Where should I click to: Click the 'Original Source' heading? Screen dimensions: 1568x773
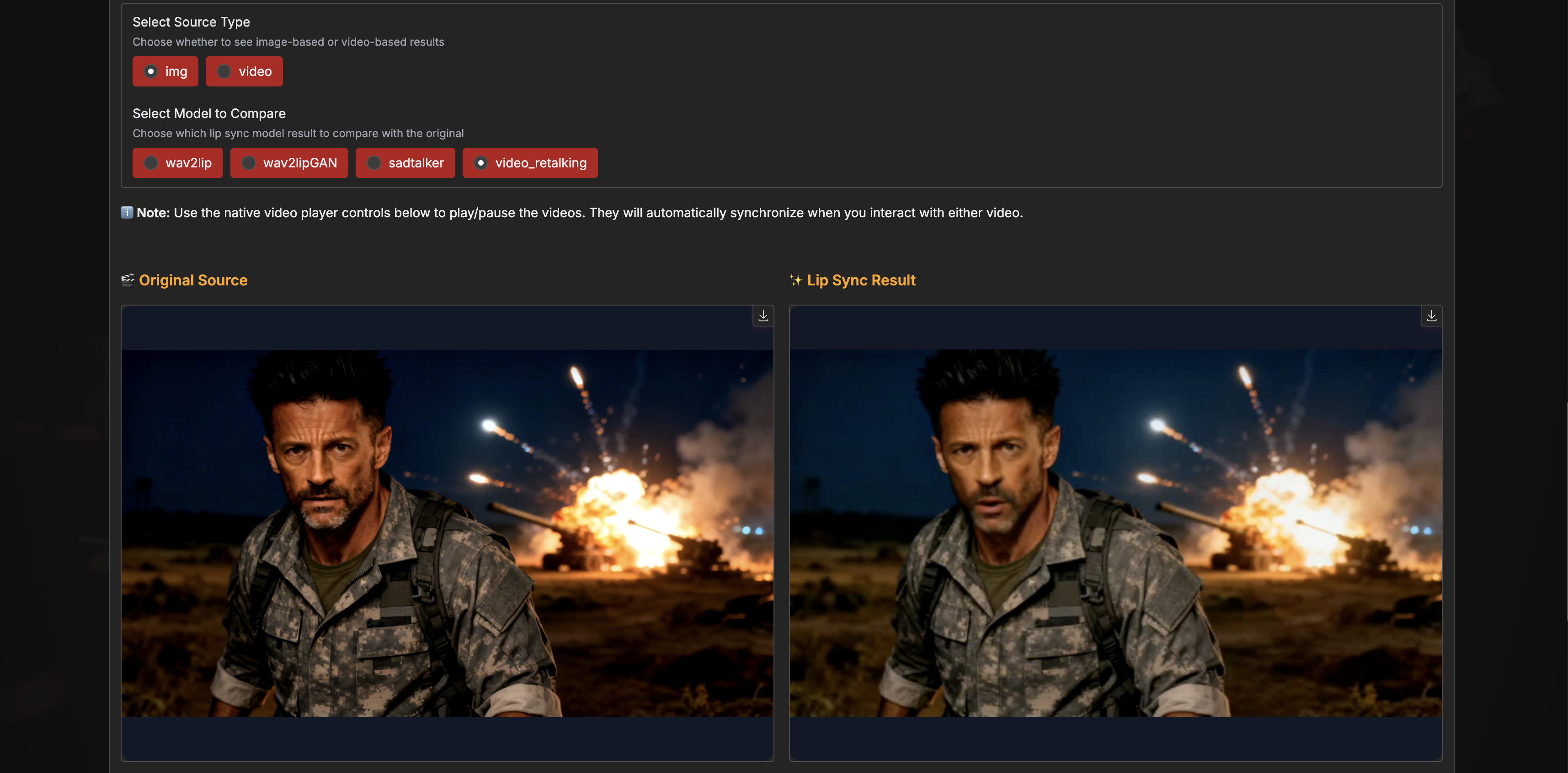[x=193, y=280]
